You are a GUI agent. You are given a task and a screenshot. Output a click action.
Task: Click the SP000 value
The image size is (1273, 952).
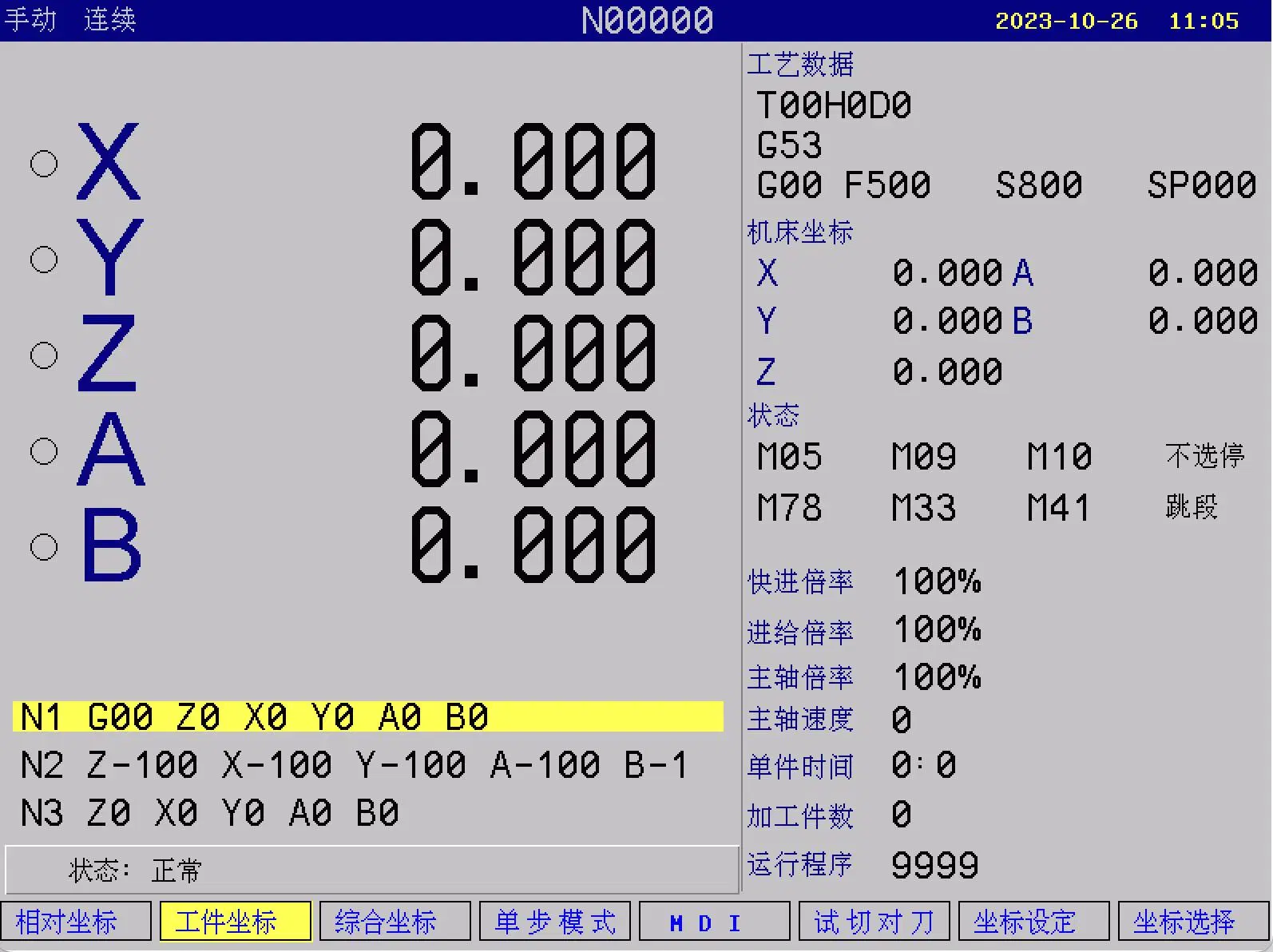pos(1202,185)
